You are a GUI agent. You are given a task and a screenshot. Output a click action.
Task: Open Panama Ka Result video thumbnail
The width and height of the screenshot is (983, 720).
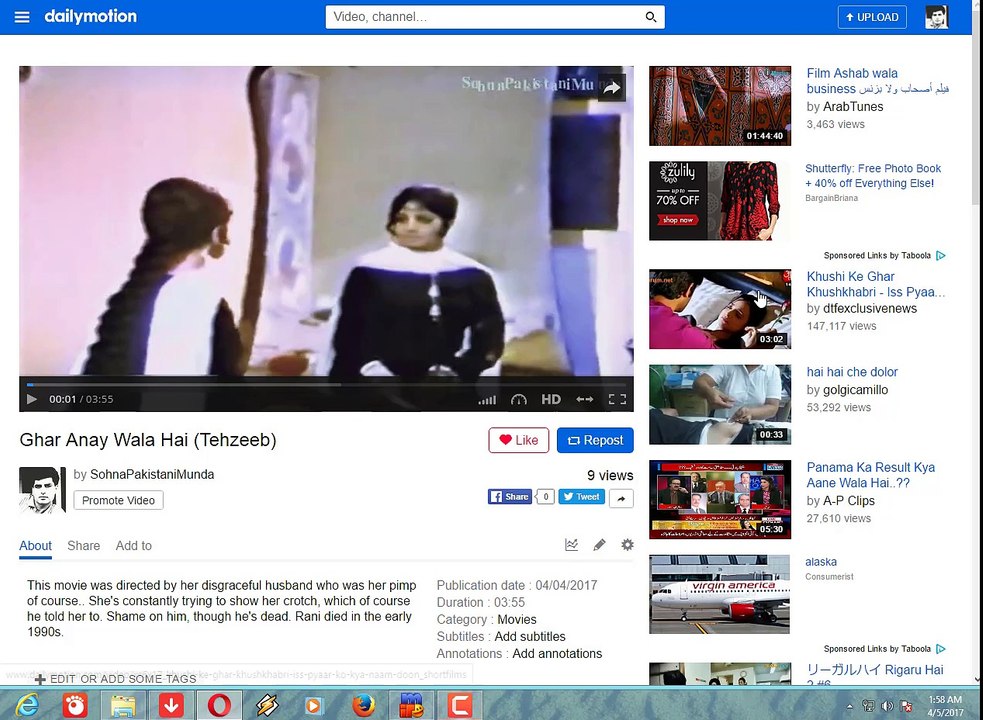tap(720, 500)
